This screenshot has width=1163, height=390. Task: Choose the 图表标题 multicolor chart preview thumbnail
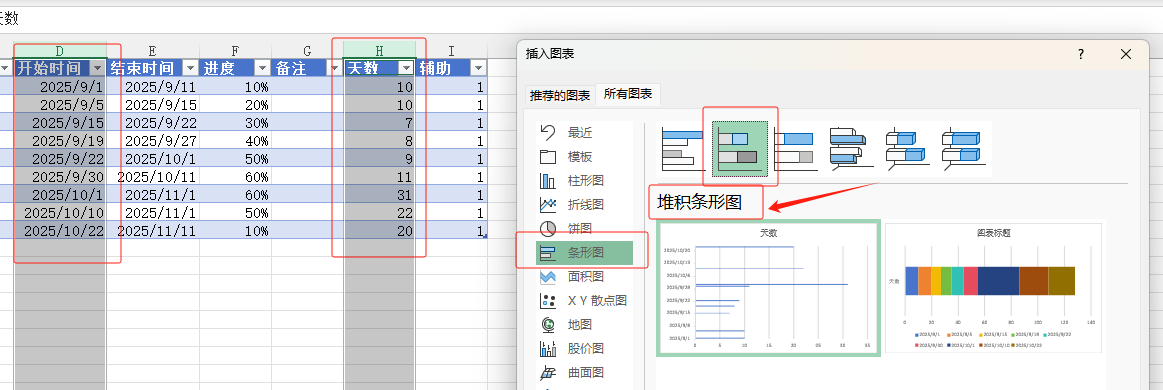point(993,288)
